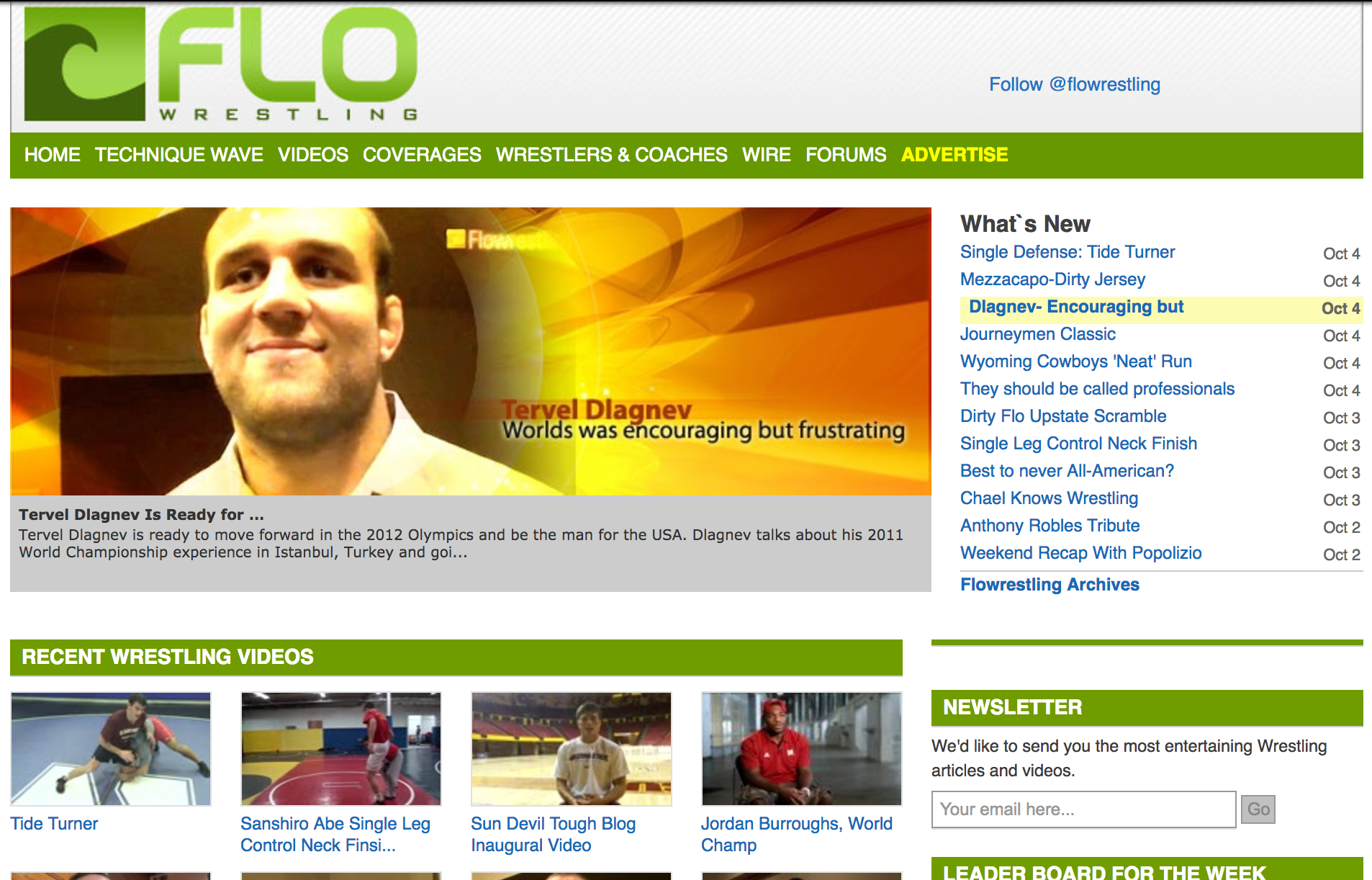1372x880 pixels.
Task: Open the Chael Knows Wrestling article
Action: click(1049, 498)
